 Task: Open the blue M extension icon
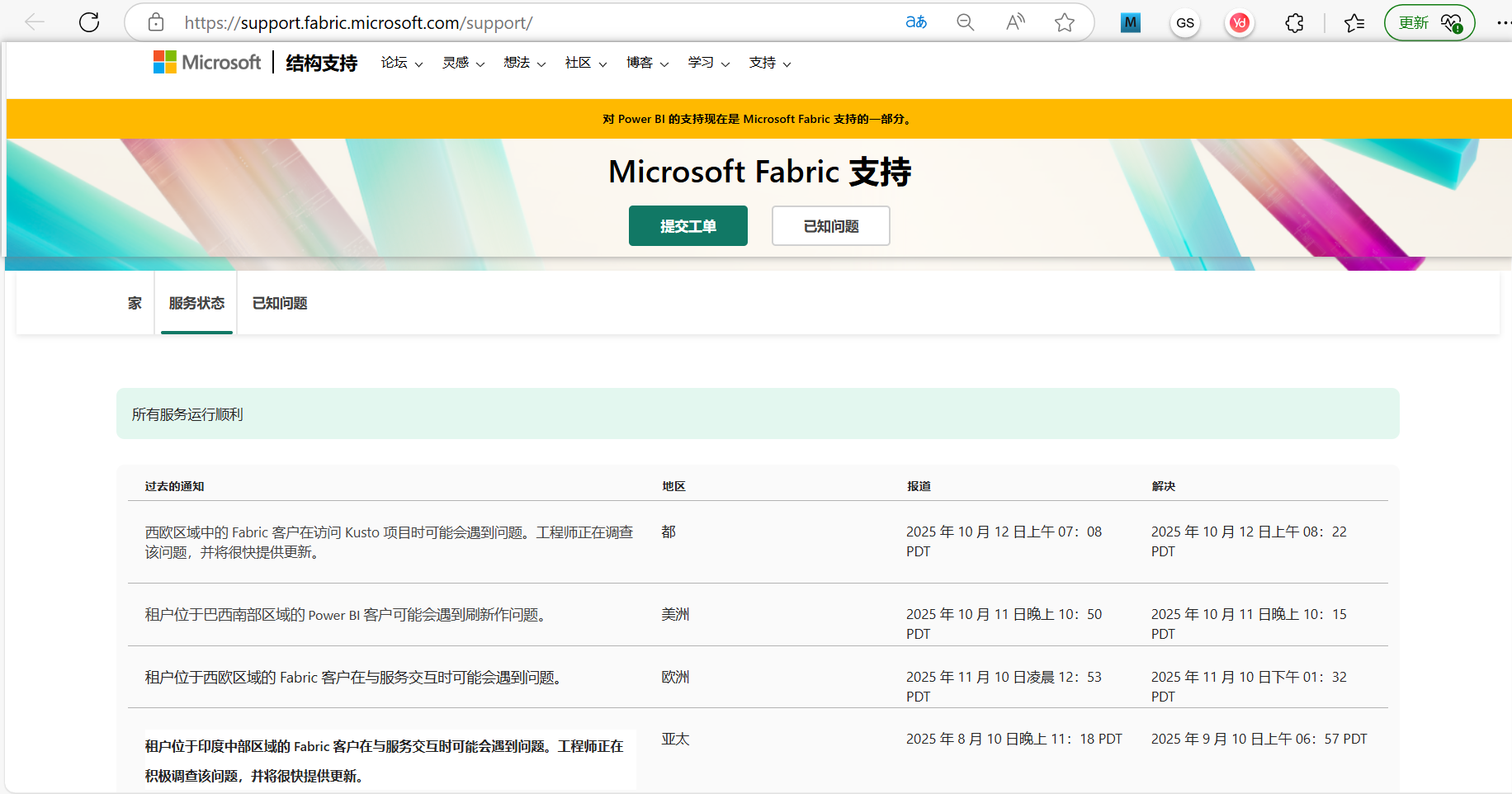coord(1131,23)
